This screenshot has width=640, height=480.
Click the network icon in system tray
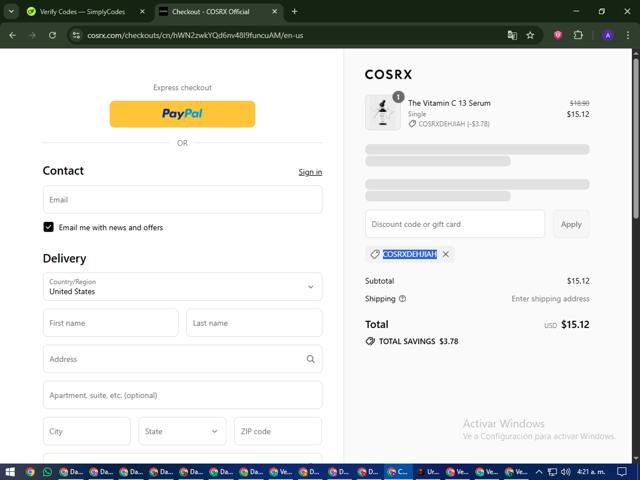[552, 472]
